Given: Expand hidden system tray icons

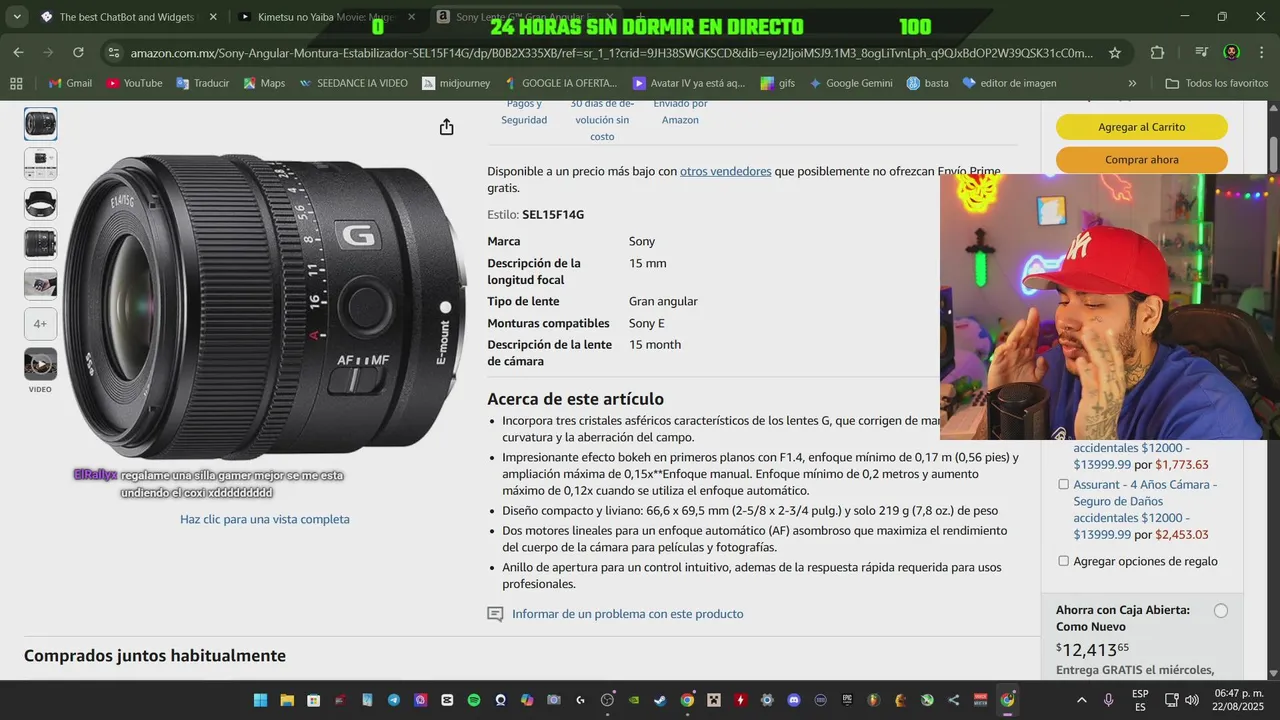Looking at the screenshot, I should click(x=1080, y=700).
